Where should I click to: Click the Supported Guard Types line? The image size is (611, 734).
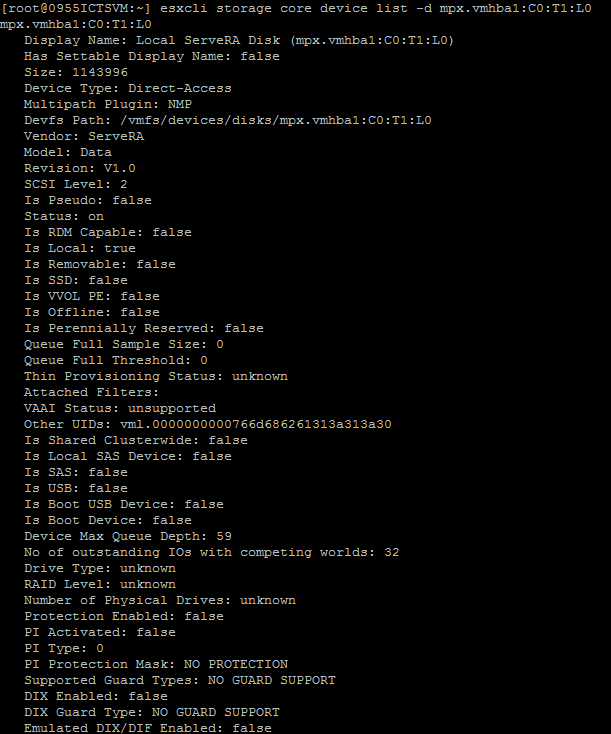(180, 680)
